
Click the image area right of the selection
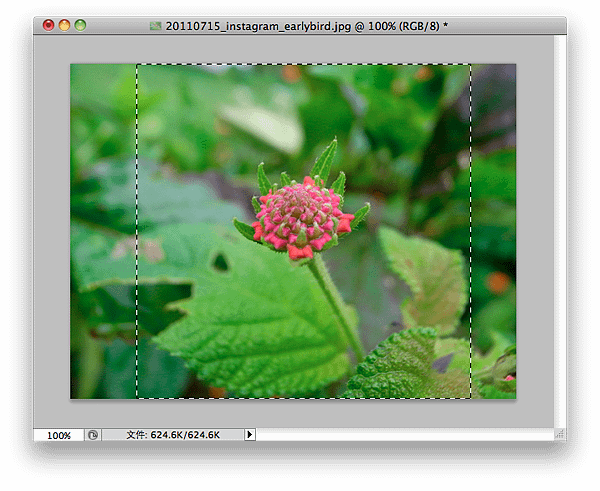pos(494,231)
